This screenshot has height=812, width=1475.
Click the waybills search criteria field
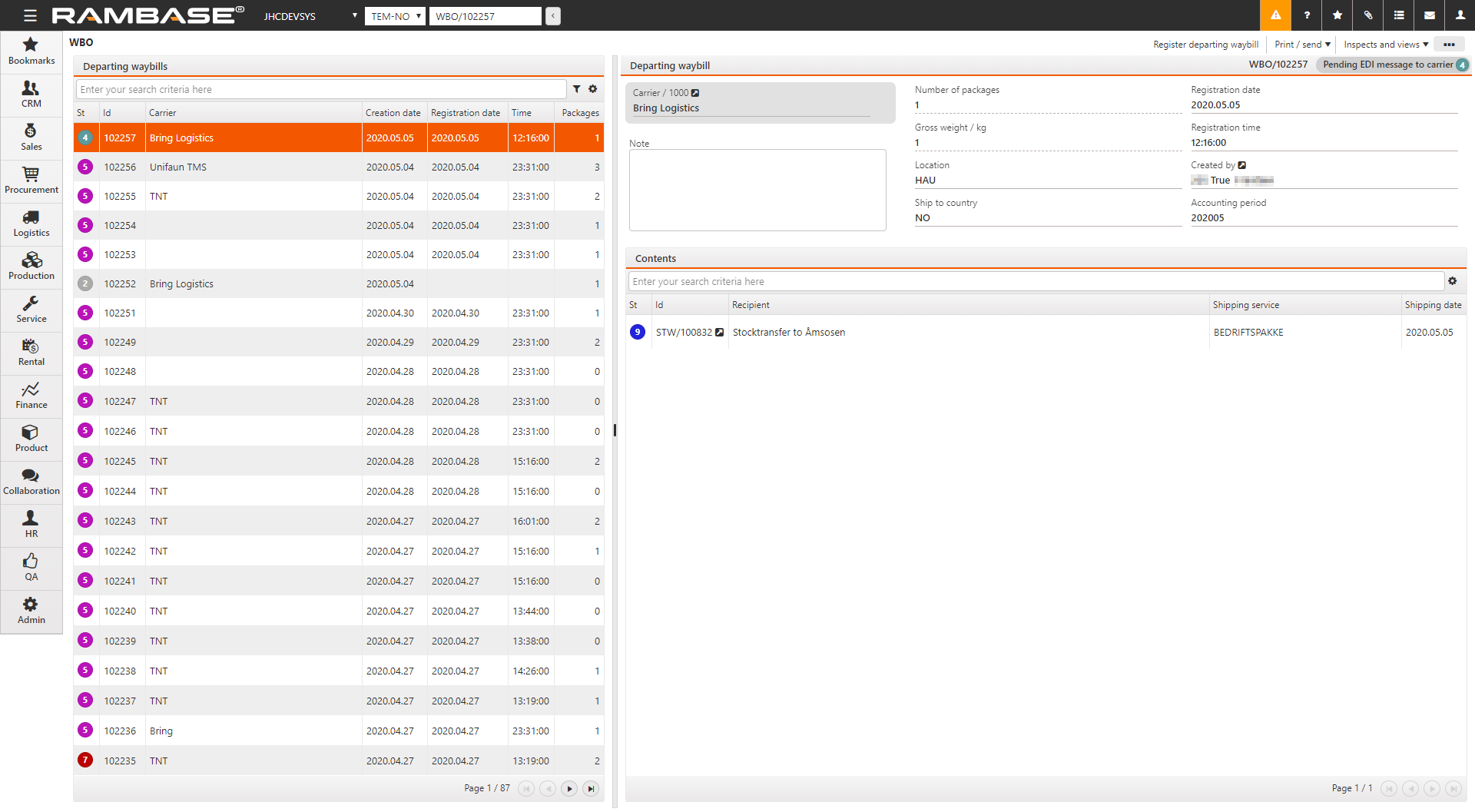321,90
